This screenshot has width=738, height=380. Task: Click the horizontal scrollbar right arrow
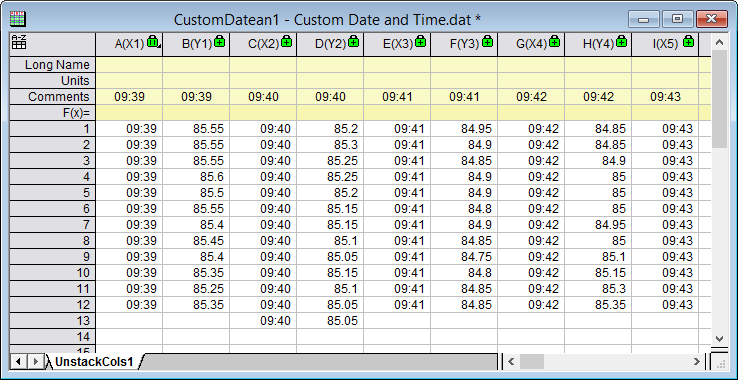(697, 362)
